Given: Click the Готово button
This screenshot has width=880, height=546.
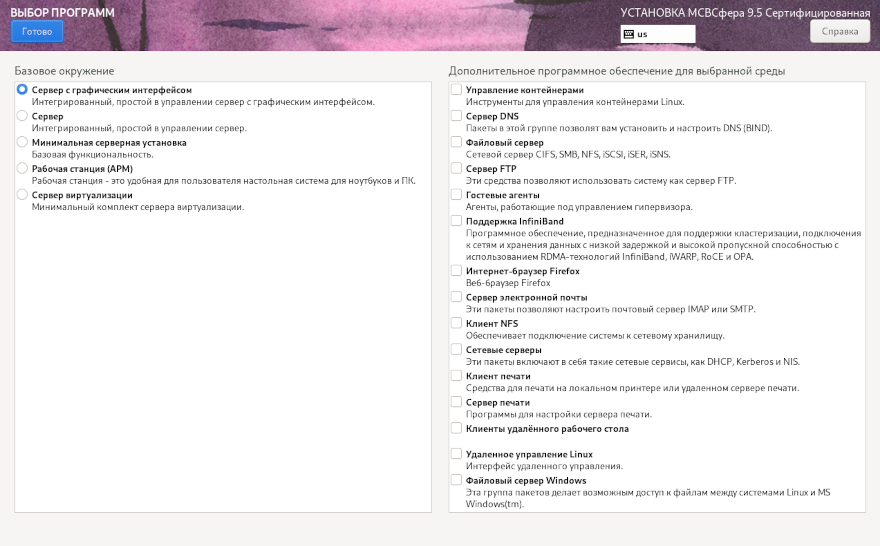Looking at the screenshot, I should pos(37,31).
